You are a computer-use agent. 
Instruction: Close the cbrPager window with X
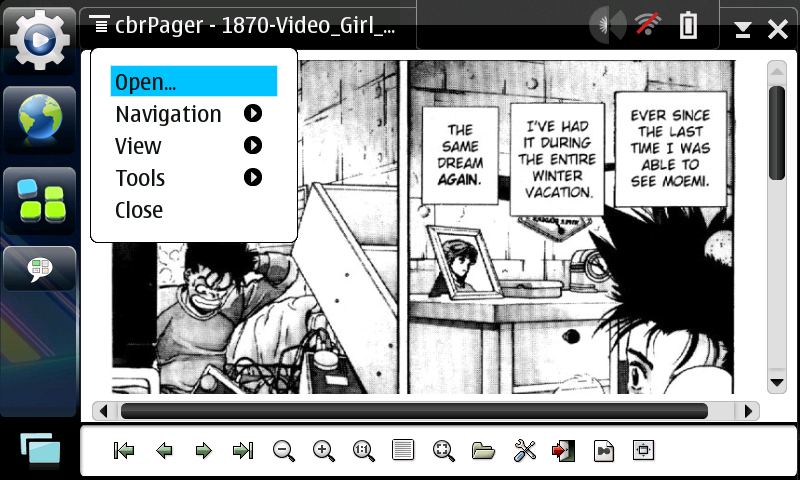pyautogui.click(x=778, y=29)
